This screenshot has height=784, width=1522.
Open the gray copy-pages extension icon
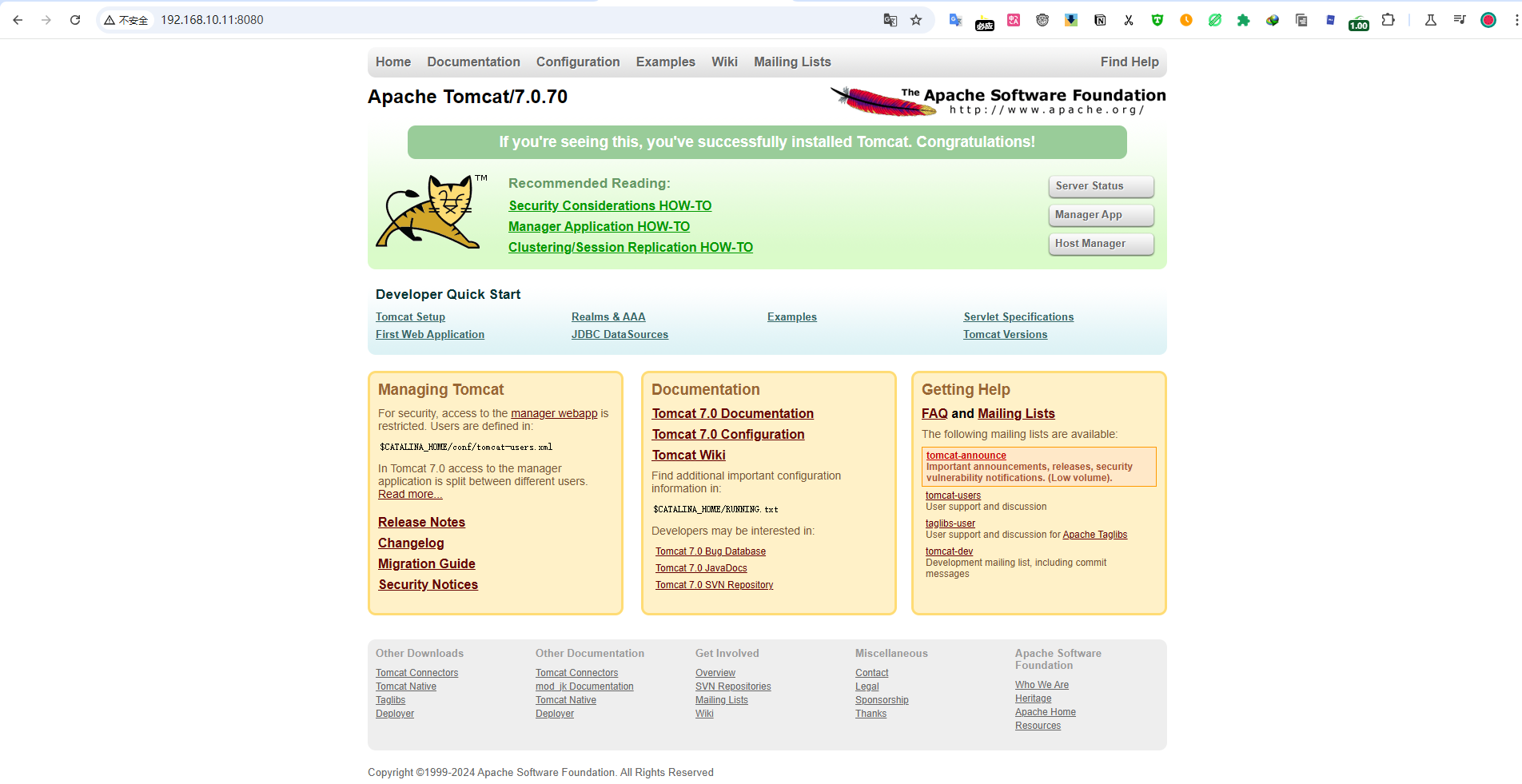click(x=1301, y=20)
